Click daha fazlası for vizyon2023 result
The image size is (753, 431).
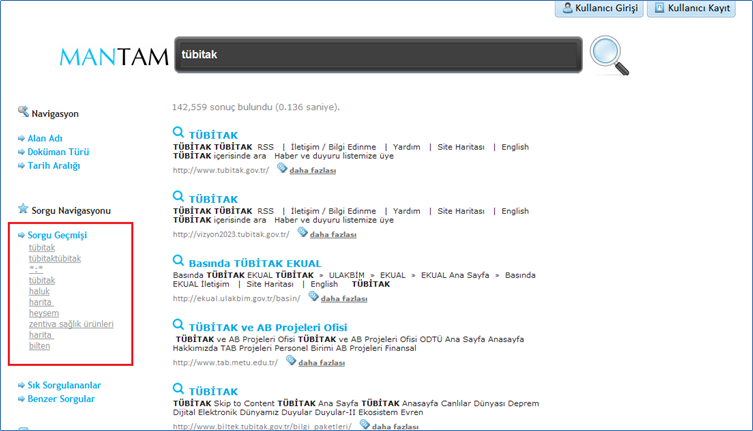[x=333, y=234]
